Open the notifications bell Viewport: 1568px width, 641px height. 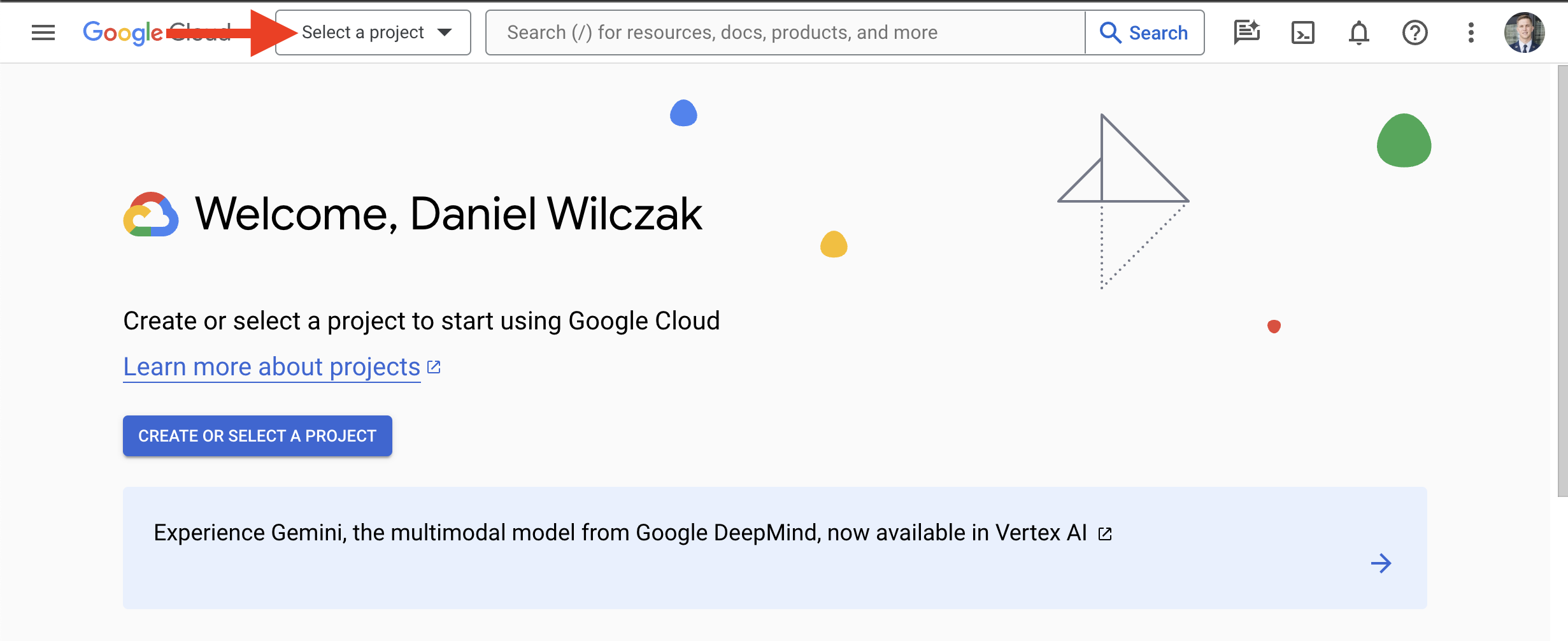coord(1359,32)
